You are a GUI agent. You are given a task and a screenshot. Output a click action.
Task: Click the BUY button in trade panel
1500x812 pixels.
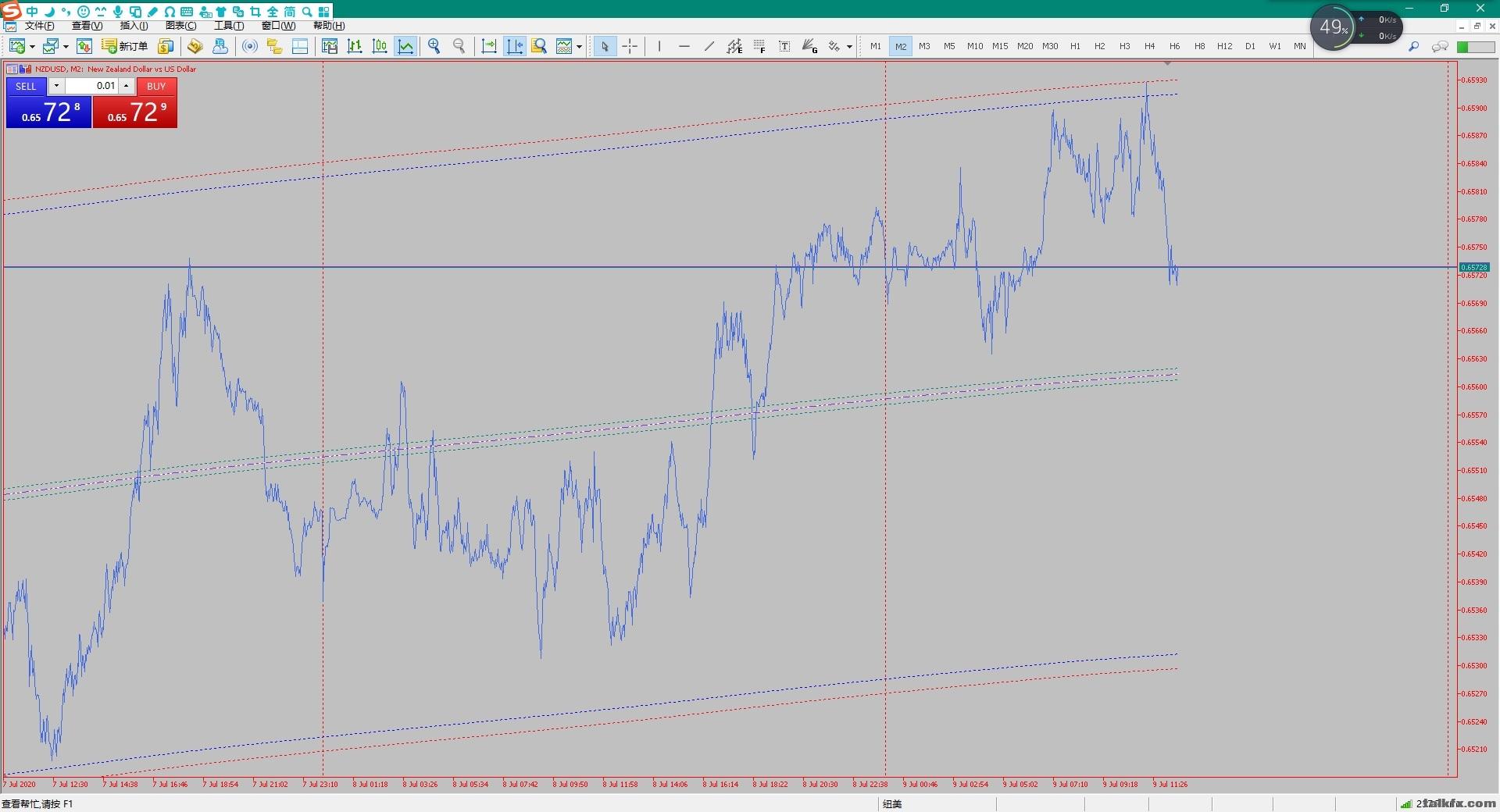(x=156, y=86)
